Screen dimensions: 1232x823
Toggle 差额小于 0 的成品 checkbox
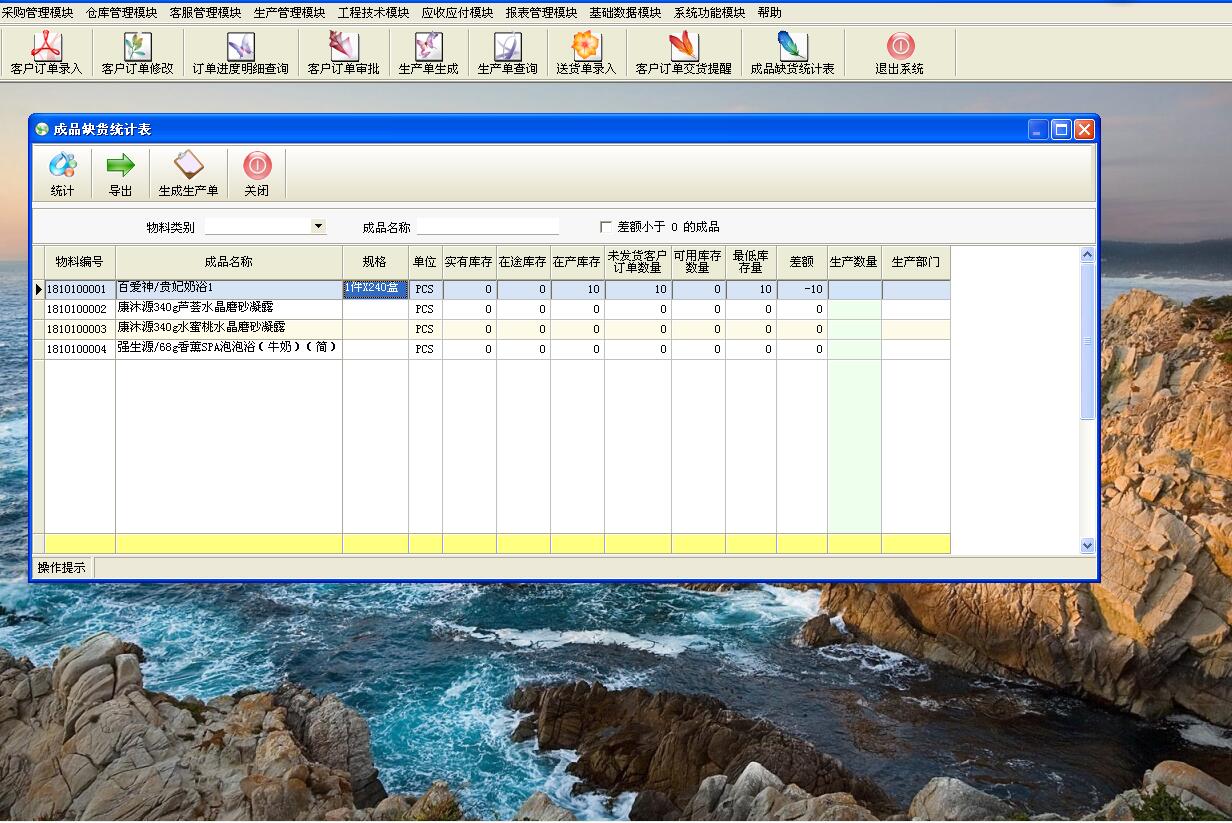(x=605, y=227)
